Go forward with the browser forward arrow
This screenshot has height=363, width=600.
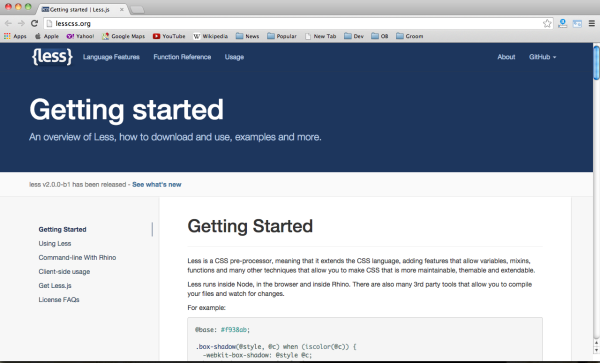pos(21,23)
